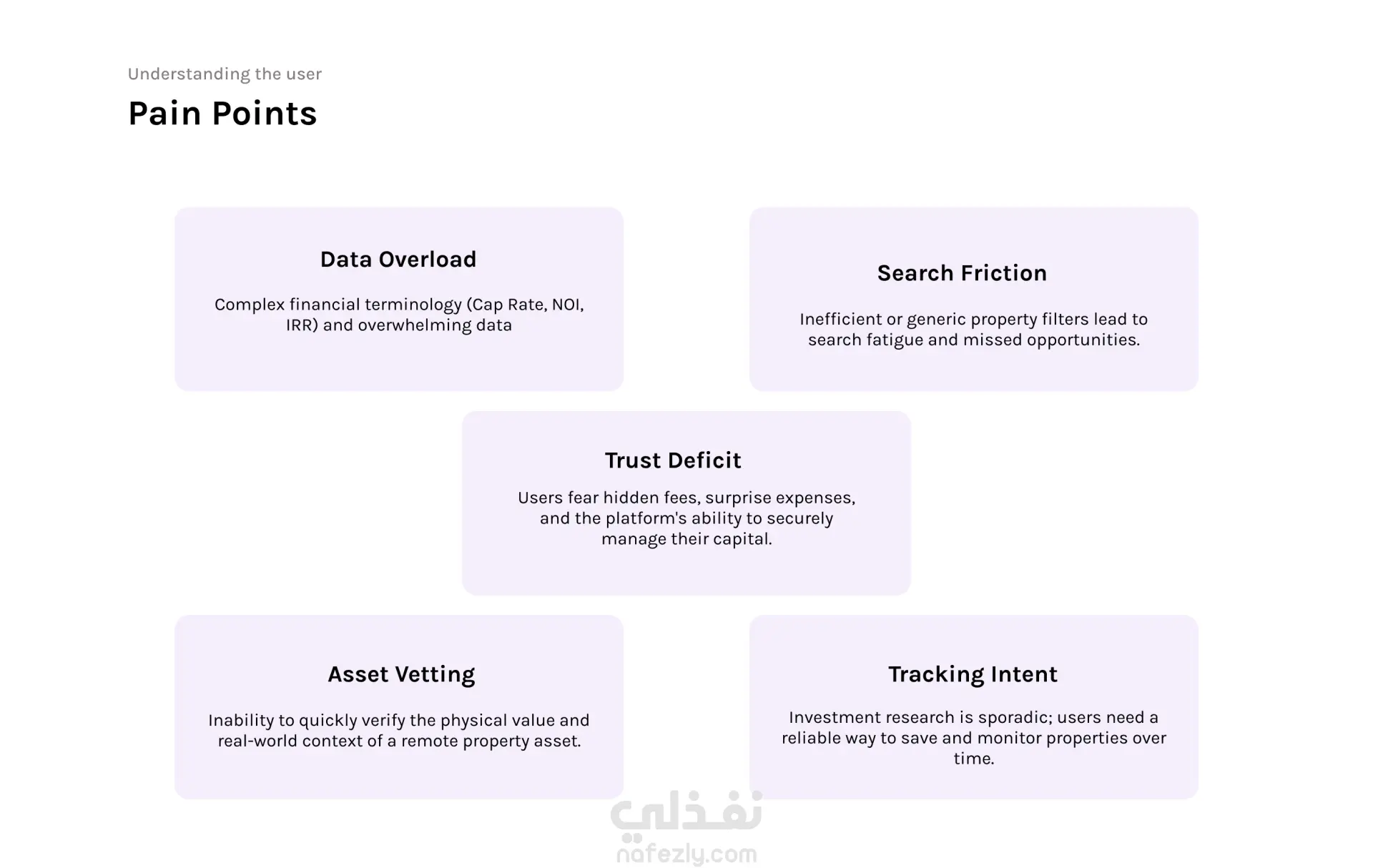
Task: Select the Asset Vetting description text
Action: click(399, 730)
